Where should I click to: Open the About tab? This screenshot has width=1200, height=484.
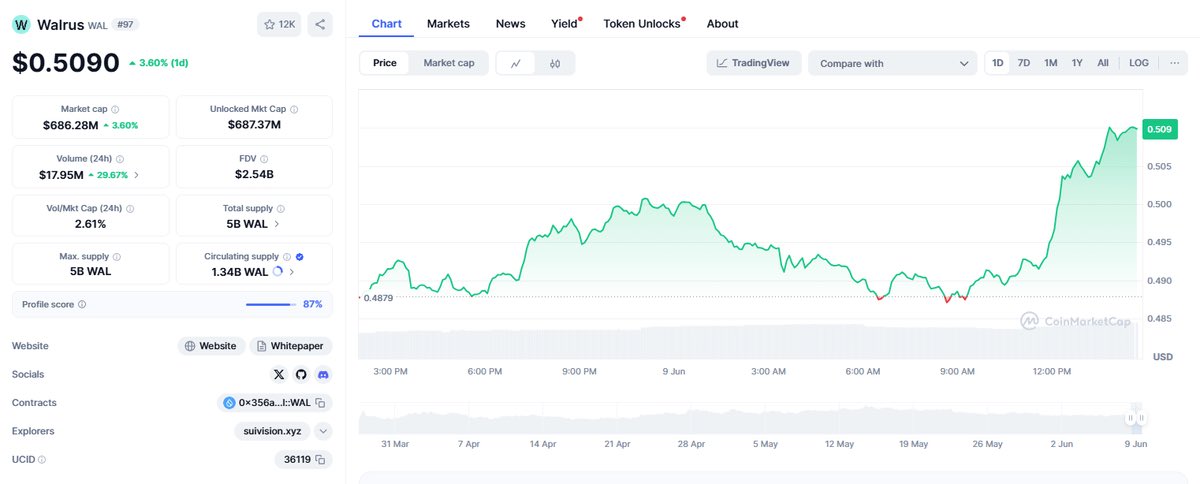pyautogui.click(x=722, y=23)
